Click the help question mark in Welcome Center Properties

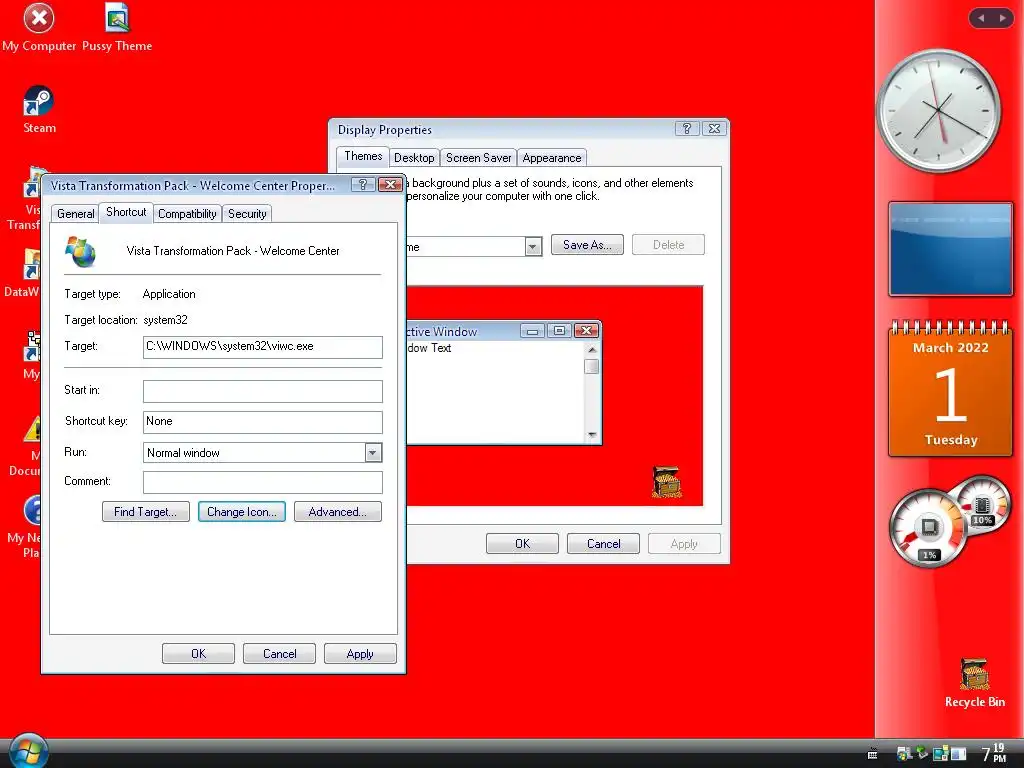362,185
